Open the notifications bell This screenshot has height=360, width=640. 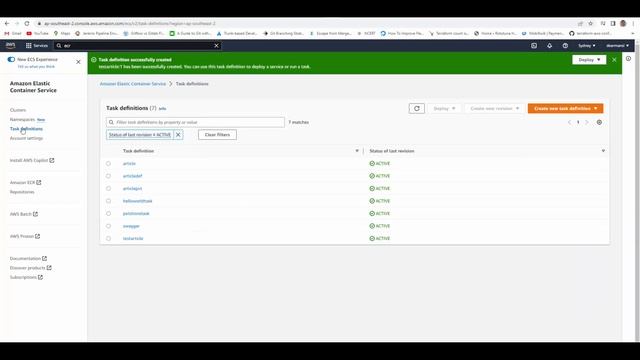click(x=549, y=46)
